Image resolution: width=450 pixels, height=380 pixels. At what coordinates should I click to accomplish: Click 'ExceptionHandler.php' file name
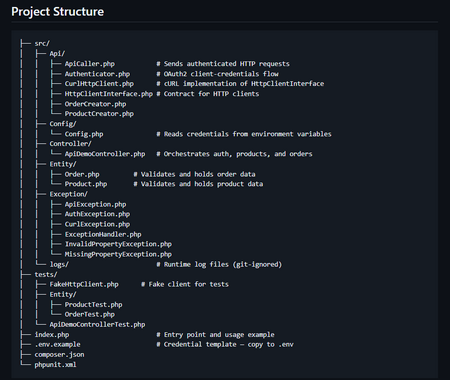pyautogui.click(x=103, y=234)
